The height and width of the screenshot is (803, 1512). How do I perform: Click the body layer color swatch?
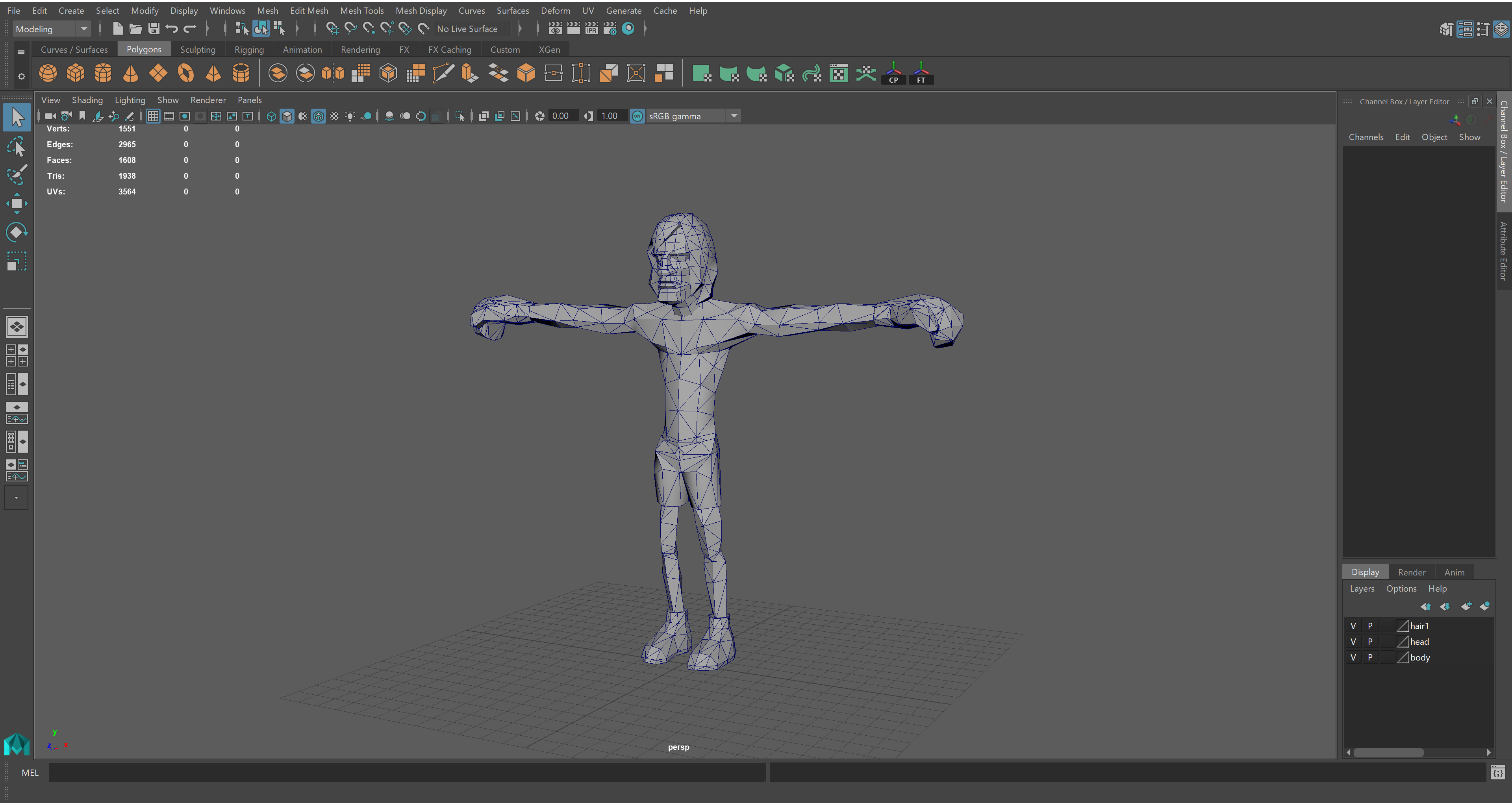pyautogui.click(x=1403, y=657)
